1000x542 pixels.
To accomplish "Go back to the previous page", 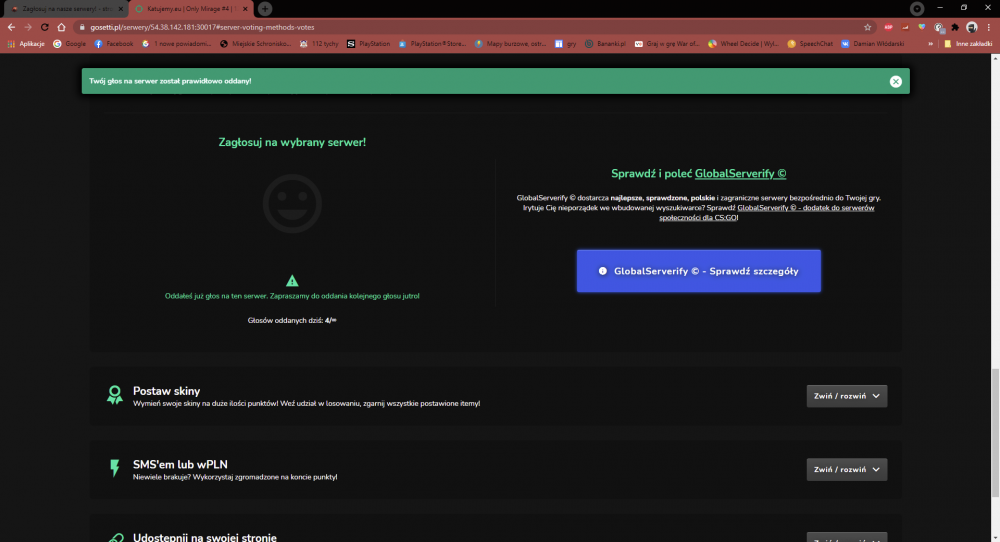I will pos(11,27).
